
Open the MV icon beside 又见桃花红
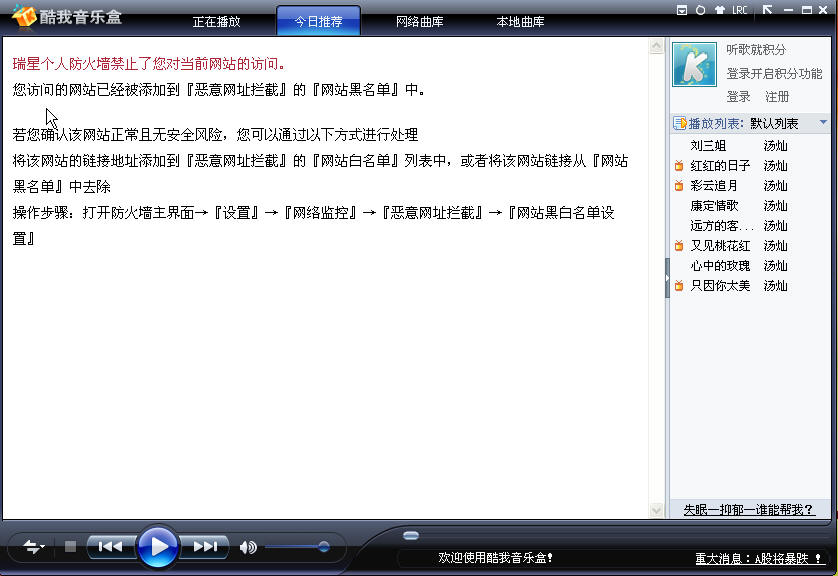[x=679, y=246]
